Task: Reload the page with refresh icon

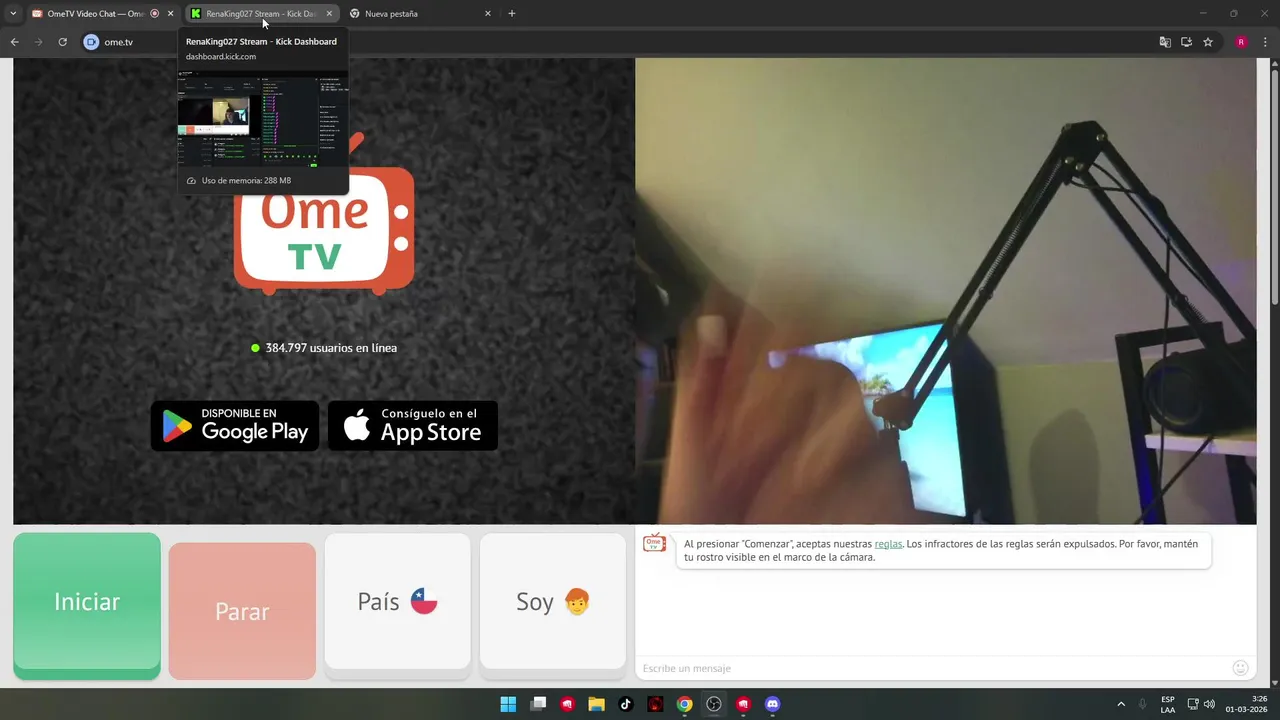Action: coord(62,42)
